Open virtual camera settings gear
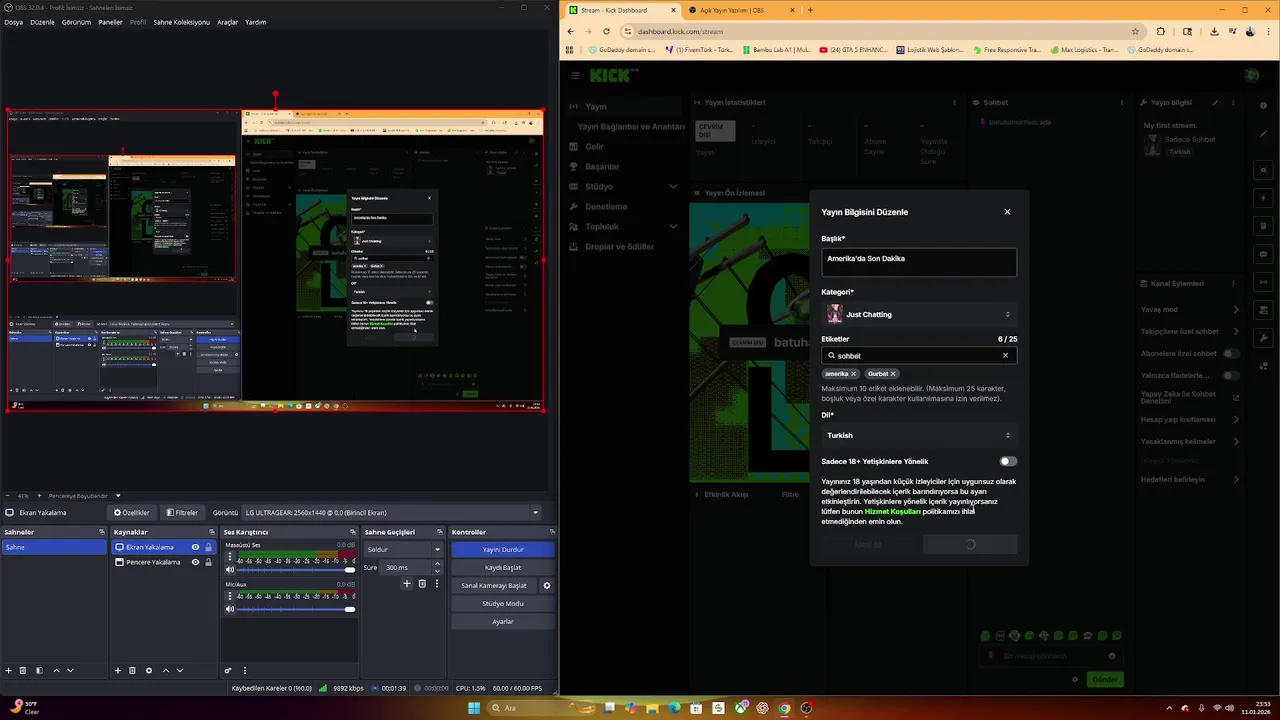This screenshot has height=720, width=1280. point(546,585)
